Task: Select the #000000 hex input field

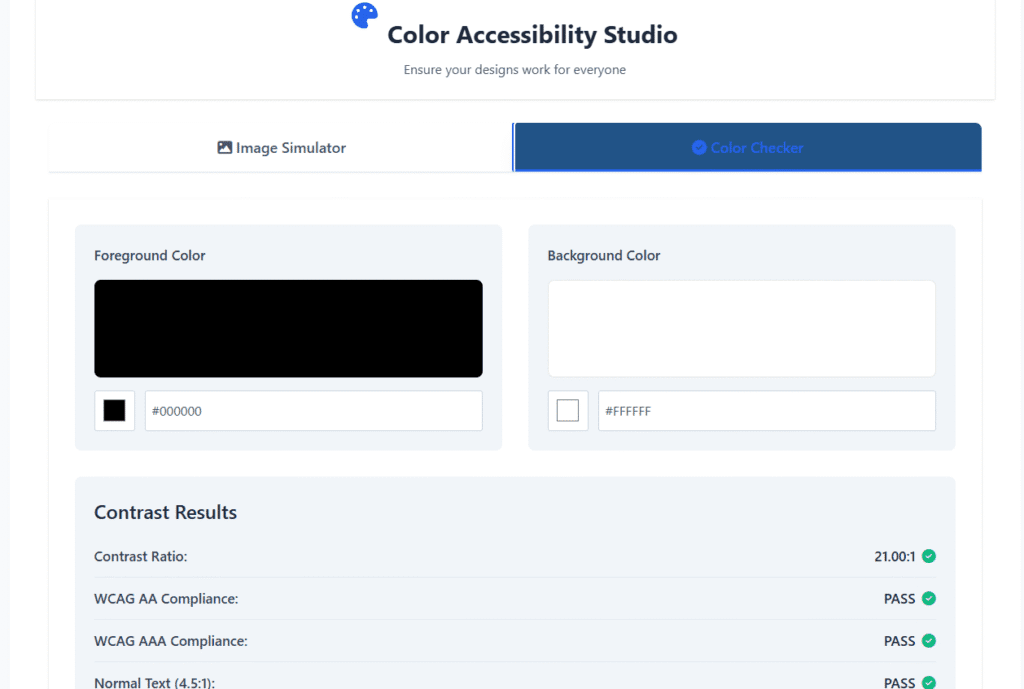Action: [x=313, y=410]
